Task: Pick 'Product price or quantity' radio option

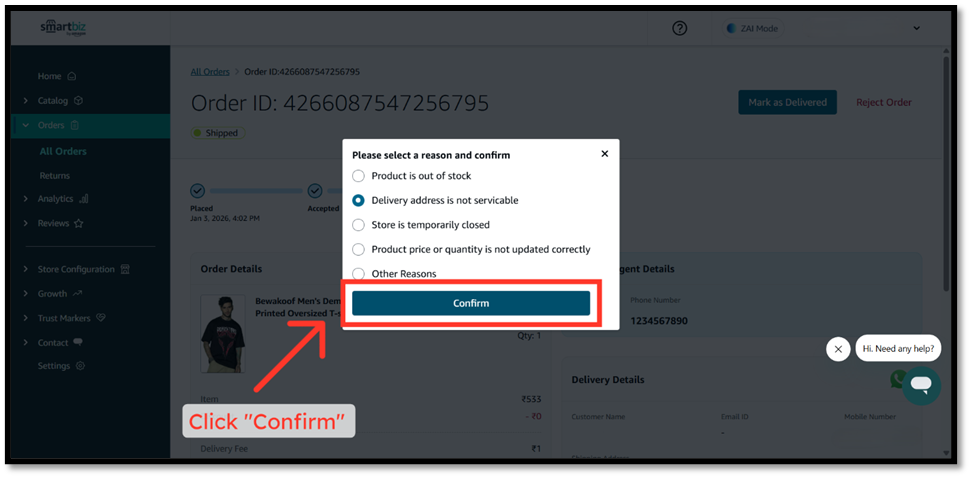Action: click(359, 249)
